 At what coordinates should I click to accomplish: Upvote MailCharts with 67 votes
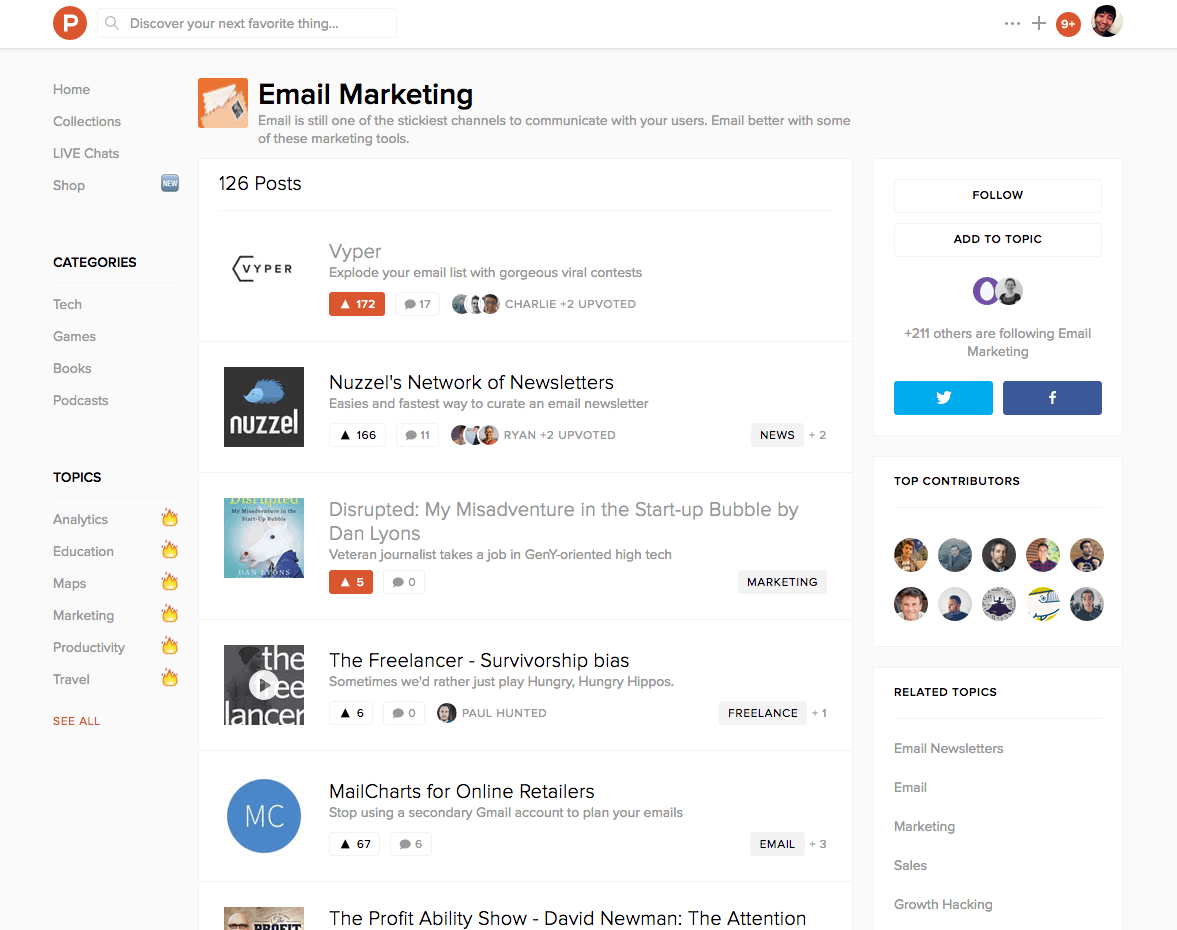point(354,844)
